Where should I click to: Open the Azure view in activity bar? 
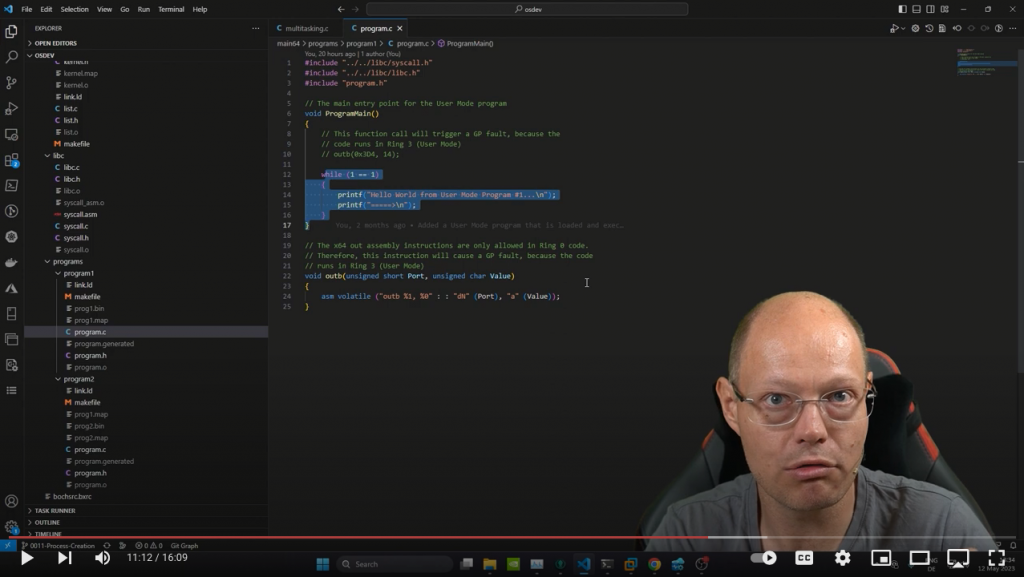11,288
